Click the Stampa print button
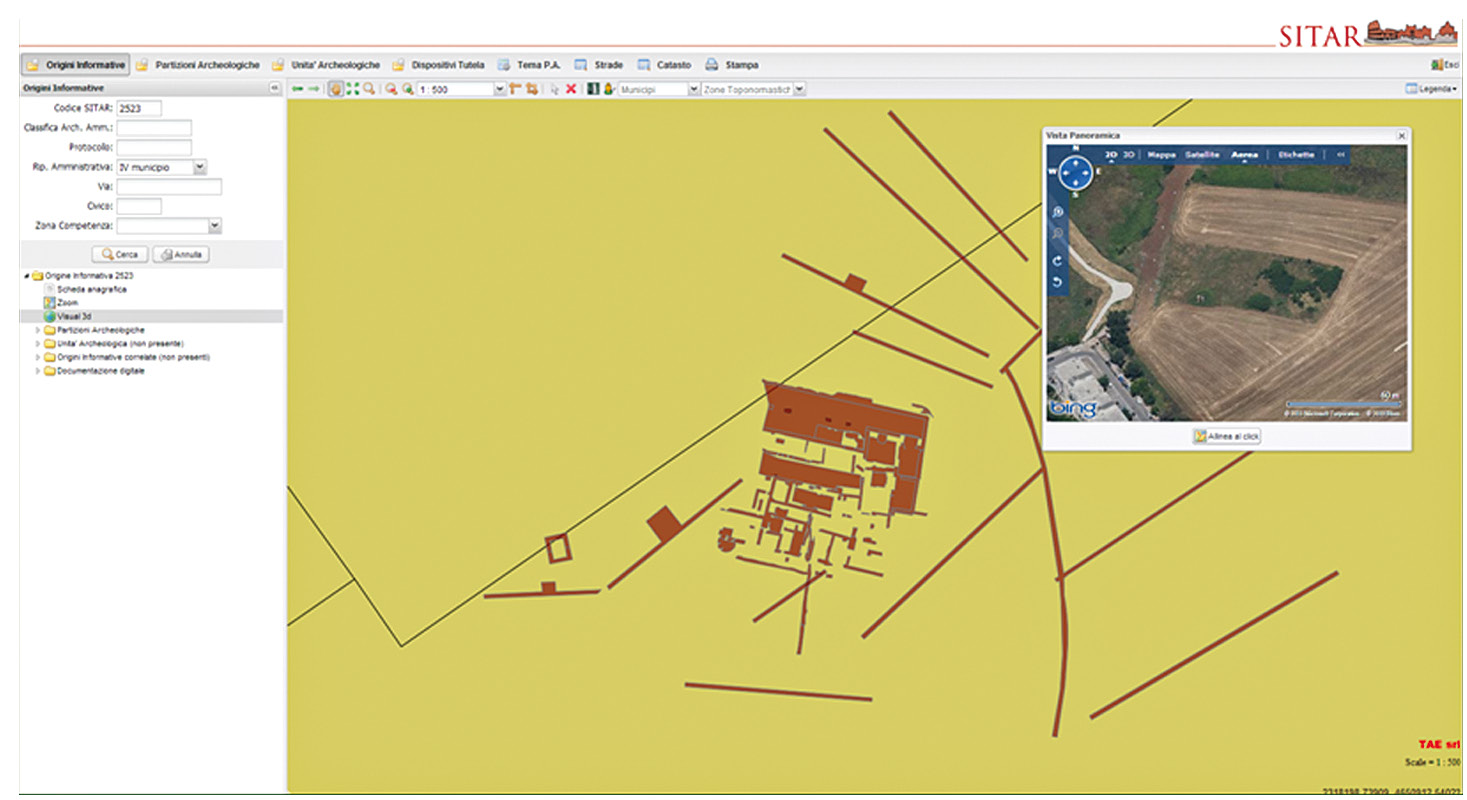This screenshot has width=1467, height=800. click(x=732, y=64)
